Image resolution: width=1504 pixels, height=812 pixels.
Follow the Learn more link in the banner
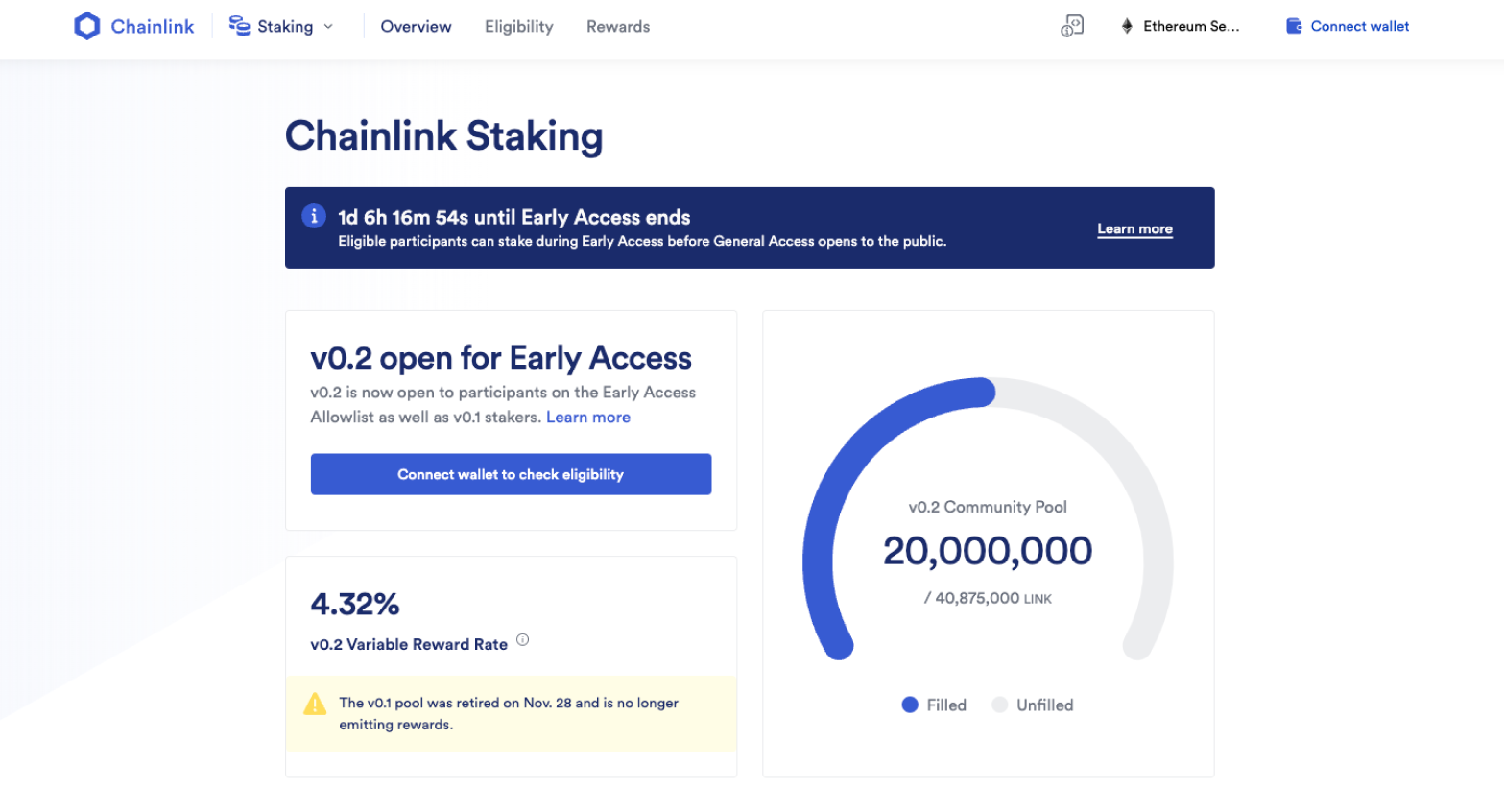pyautogui.click(x=1134, y=228)
